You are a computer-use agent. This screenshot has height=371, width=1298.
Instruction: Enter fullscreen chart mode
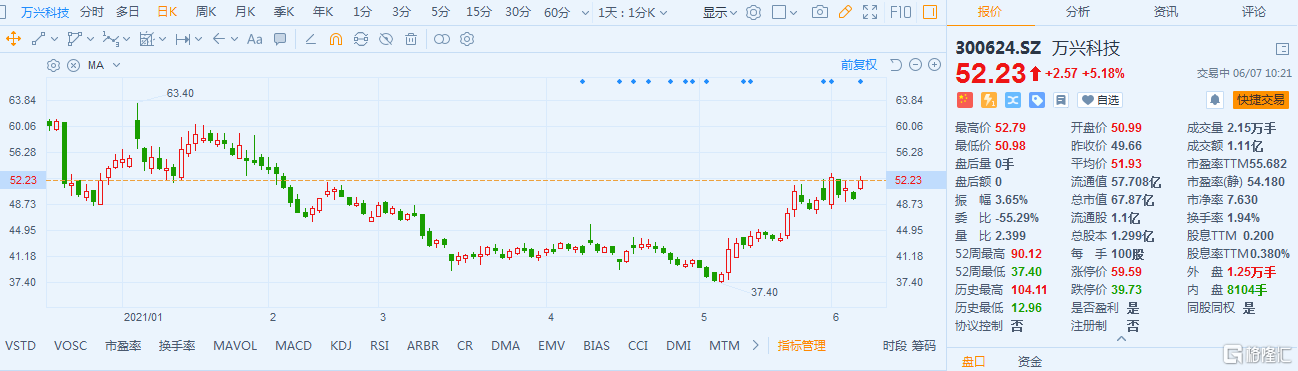(871, 12)
